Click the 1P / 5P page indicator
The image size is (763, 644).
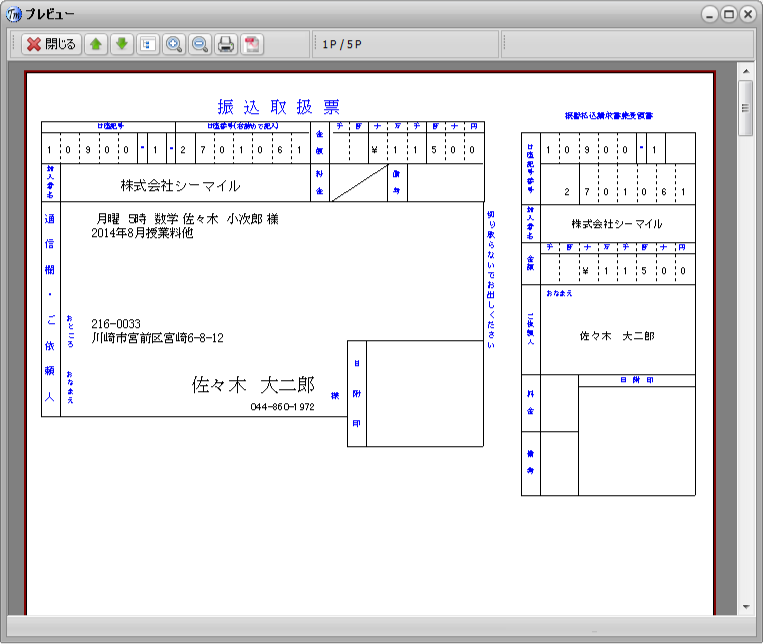click(x=342, y=44)
